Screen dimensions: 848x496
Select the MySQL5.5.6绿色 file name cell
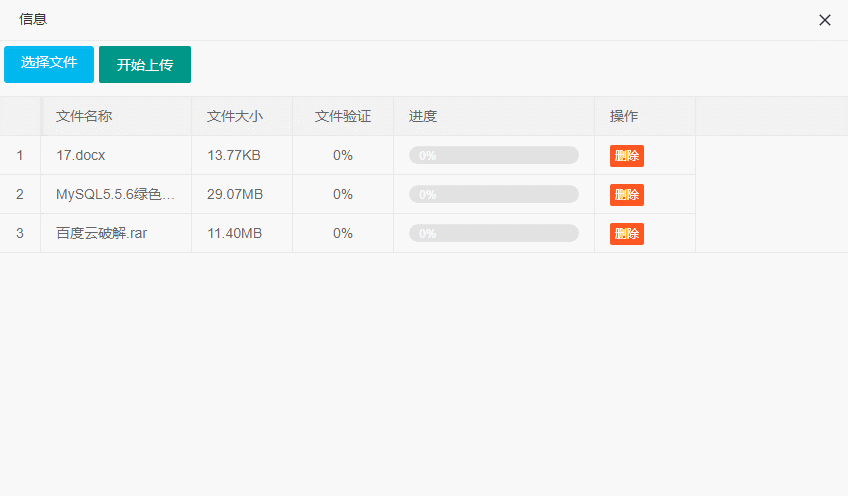115,194
